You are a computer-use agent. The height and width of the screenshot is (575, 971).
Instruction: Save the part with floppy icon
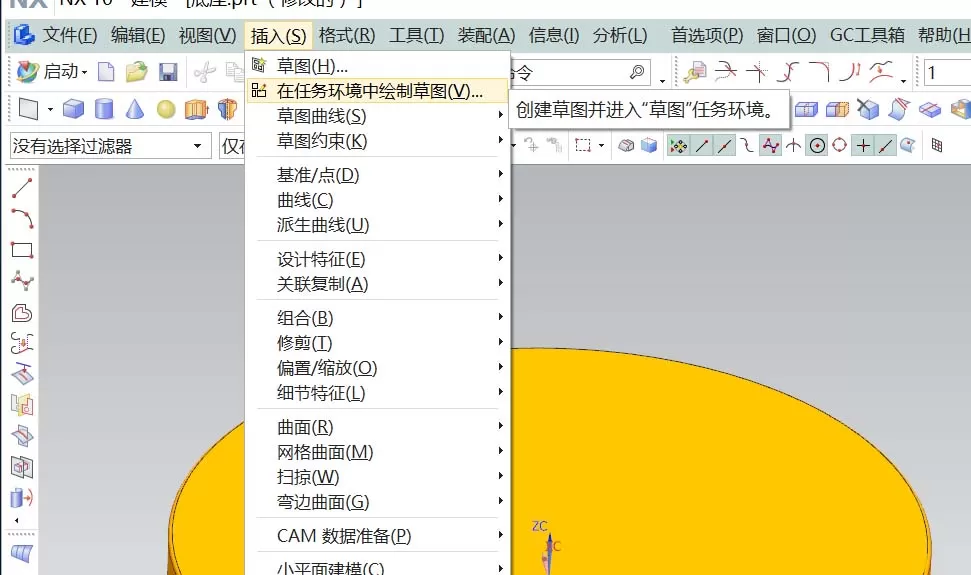168,72
